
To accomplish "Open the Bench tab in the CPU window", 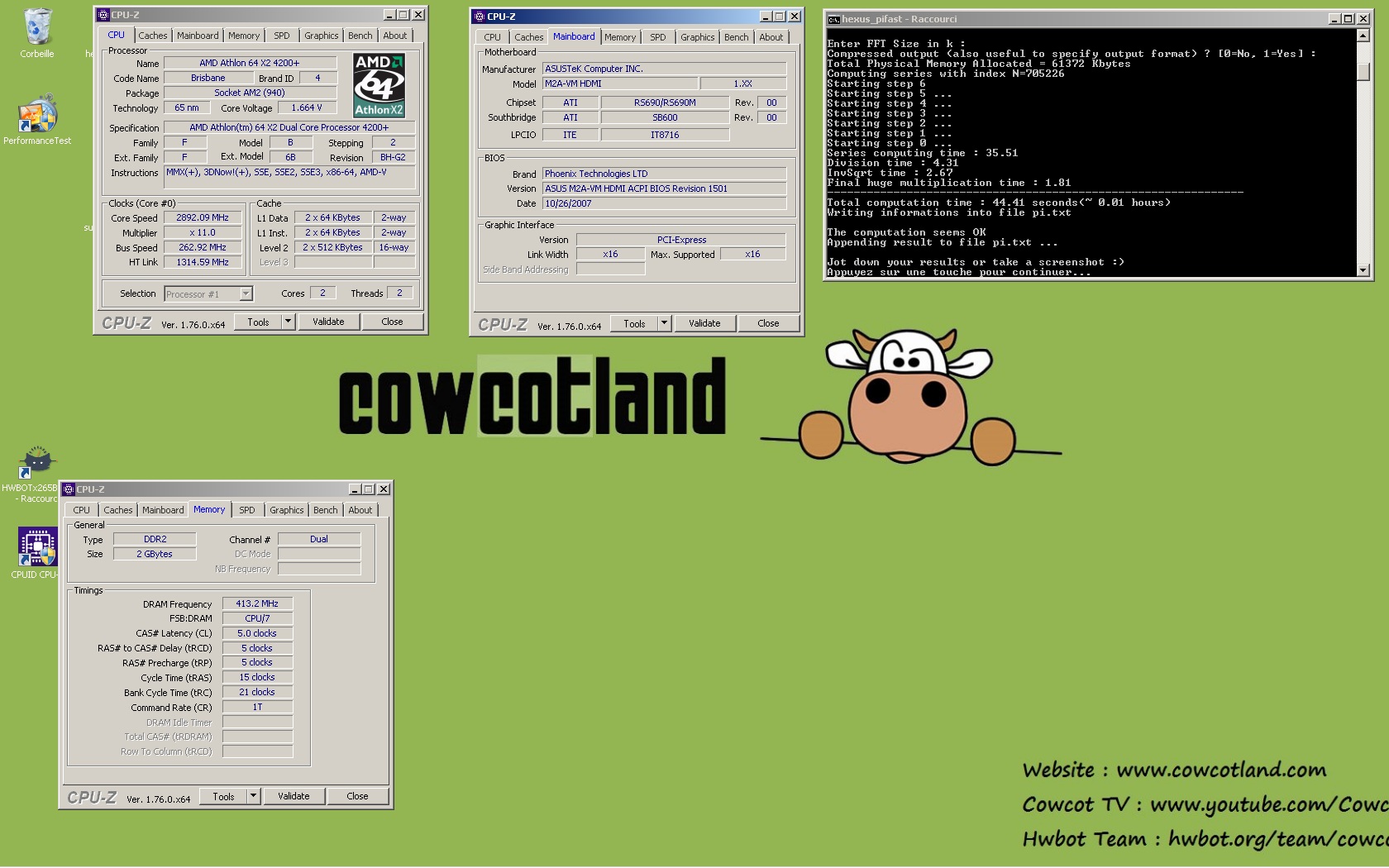I will [360, 36].
